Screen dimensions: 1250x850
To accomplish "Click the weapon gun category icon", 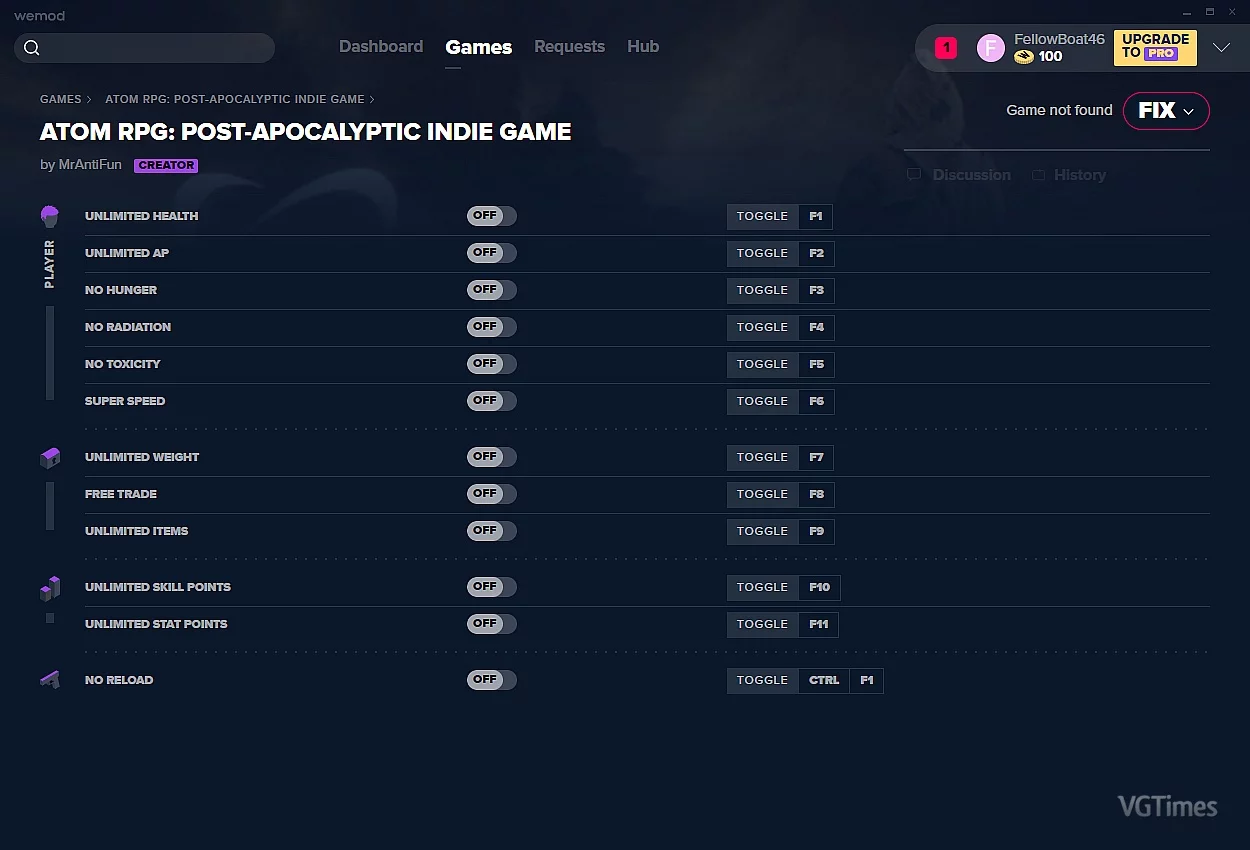I will 50,680.
